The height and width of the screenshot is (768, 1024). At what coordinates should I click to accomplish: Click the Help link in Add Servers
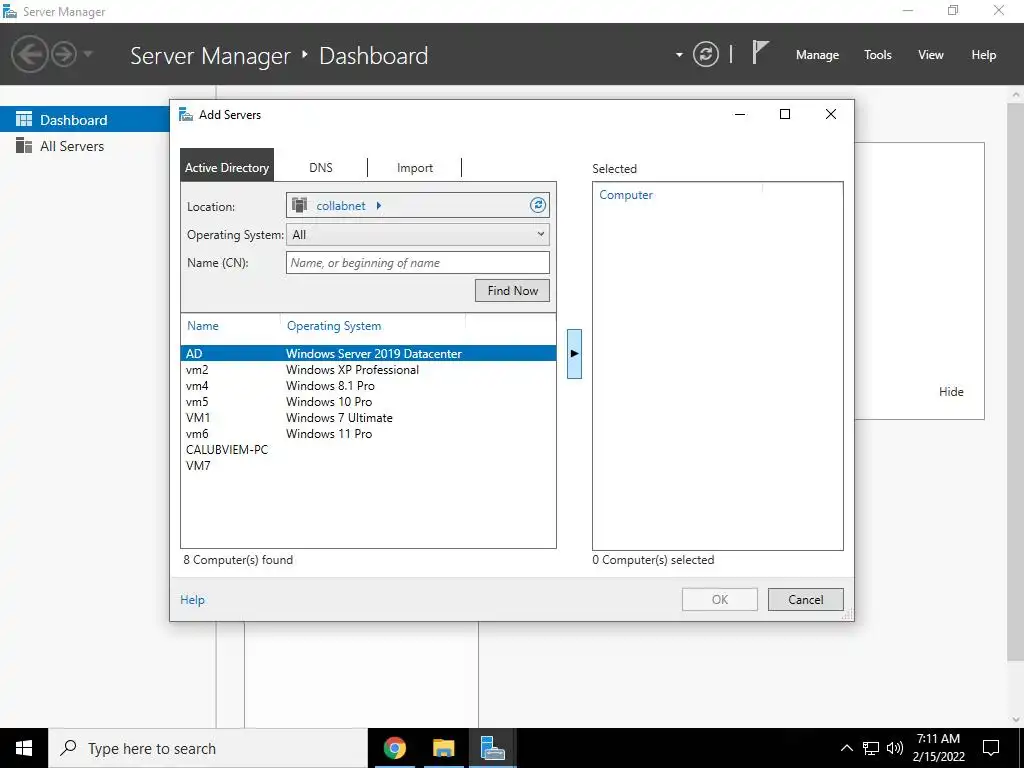click(x=192, y=600)
